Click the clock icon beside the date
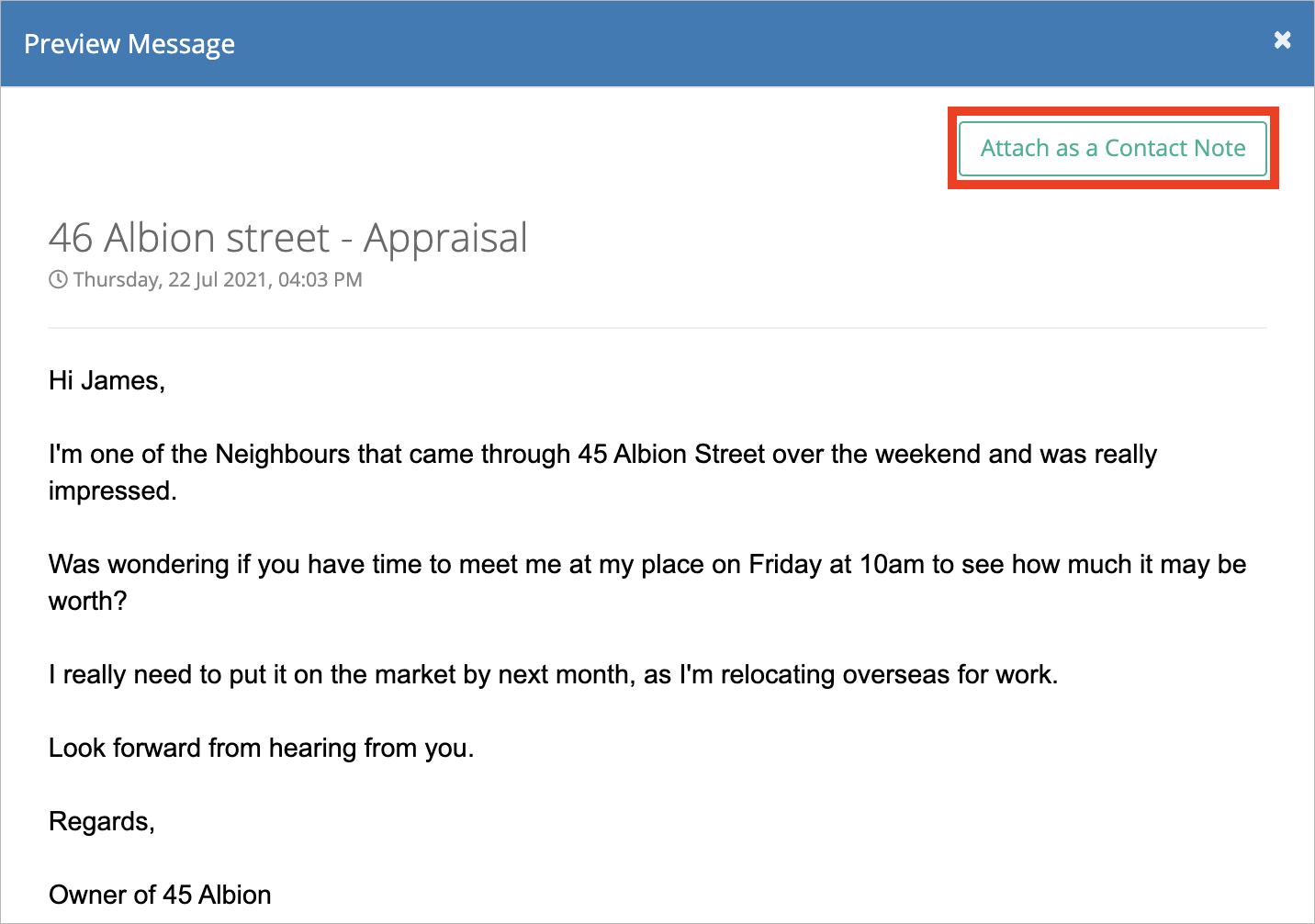Viewport: 1315px width, 924px height. click(x=58, y=279)
